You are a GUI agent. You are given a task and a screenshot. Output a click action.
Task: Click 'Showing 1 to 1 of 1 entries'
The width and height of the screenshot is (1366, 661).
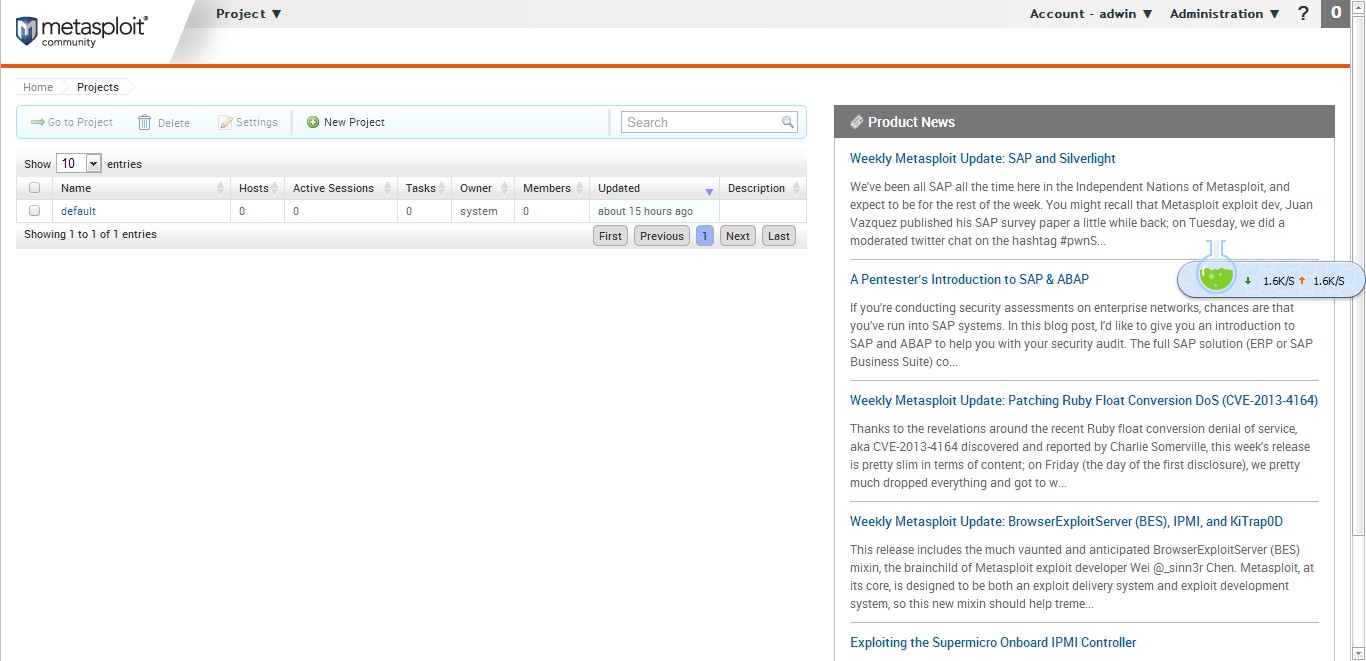pos(90,234)
